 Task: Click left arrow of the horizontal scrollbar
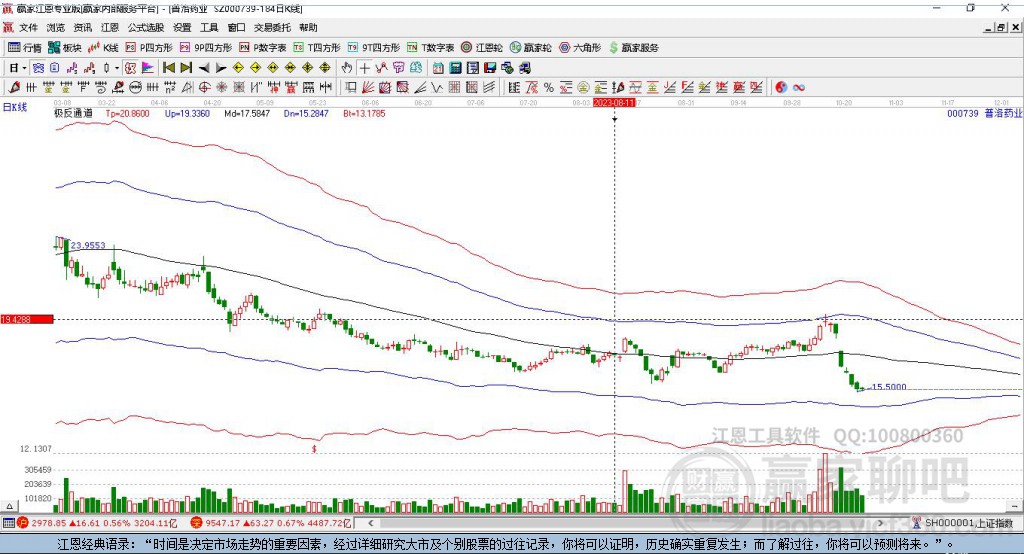coord(371,523)
